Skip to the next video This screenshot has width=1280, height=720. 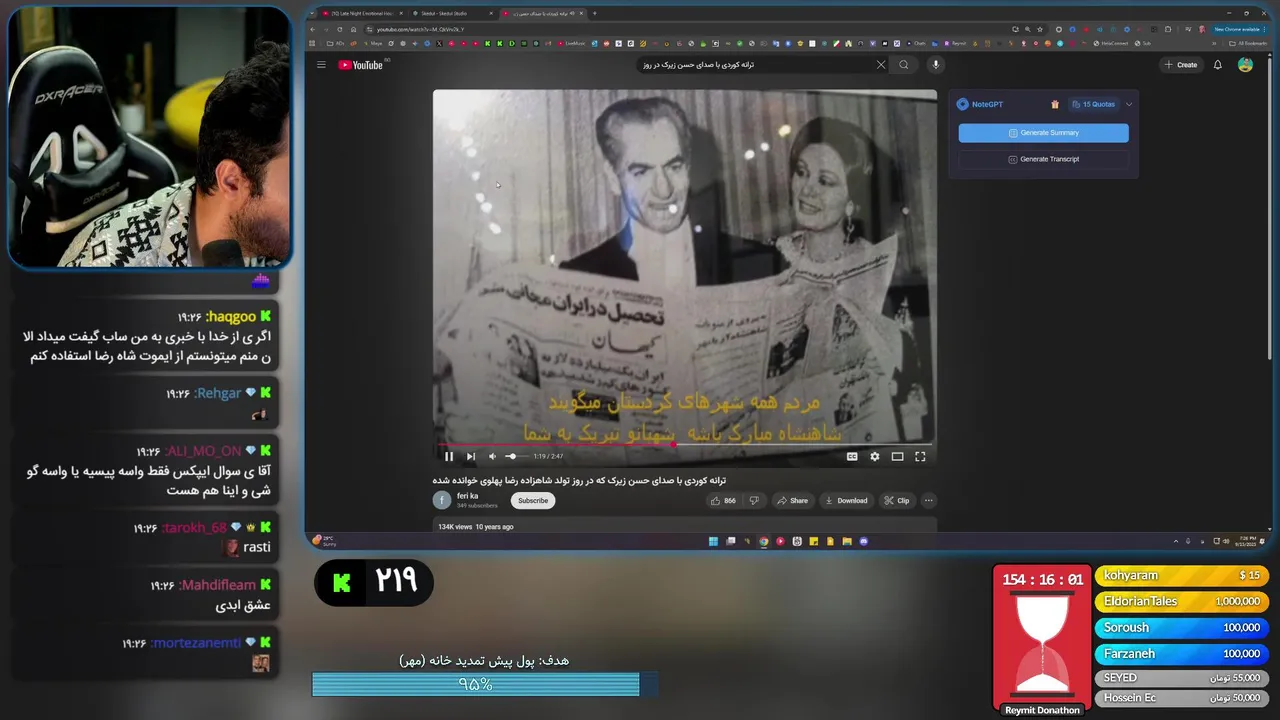click(x=470, y=456)
